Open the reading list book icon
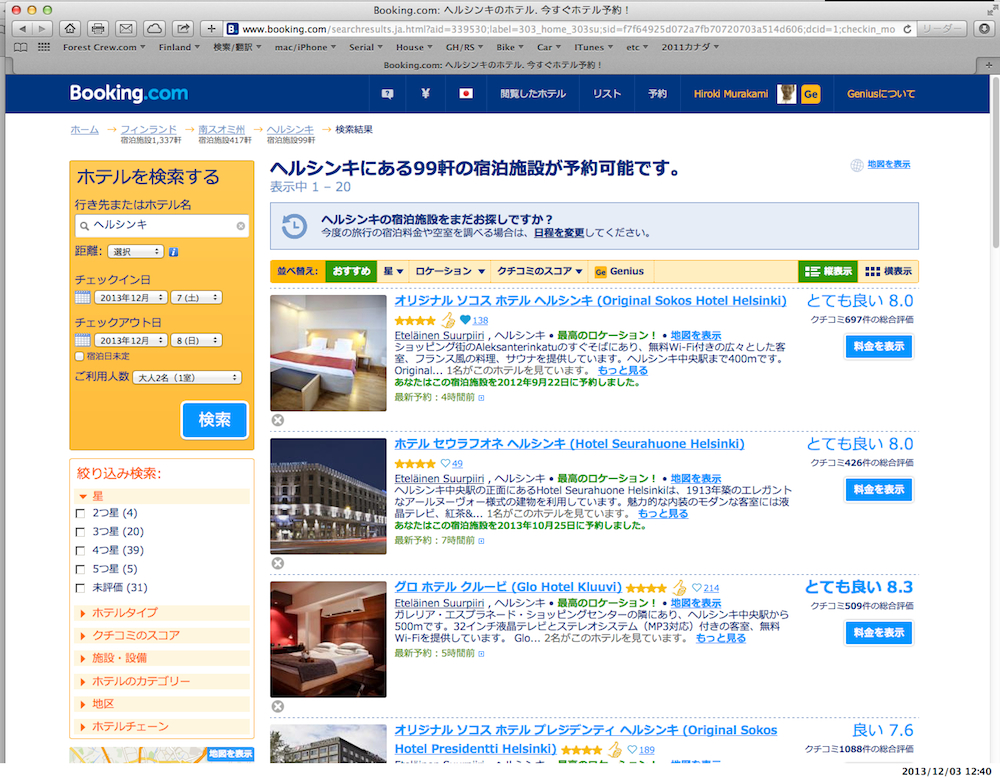 click(21, 47)
